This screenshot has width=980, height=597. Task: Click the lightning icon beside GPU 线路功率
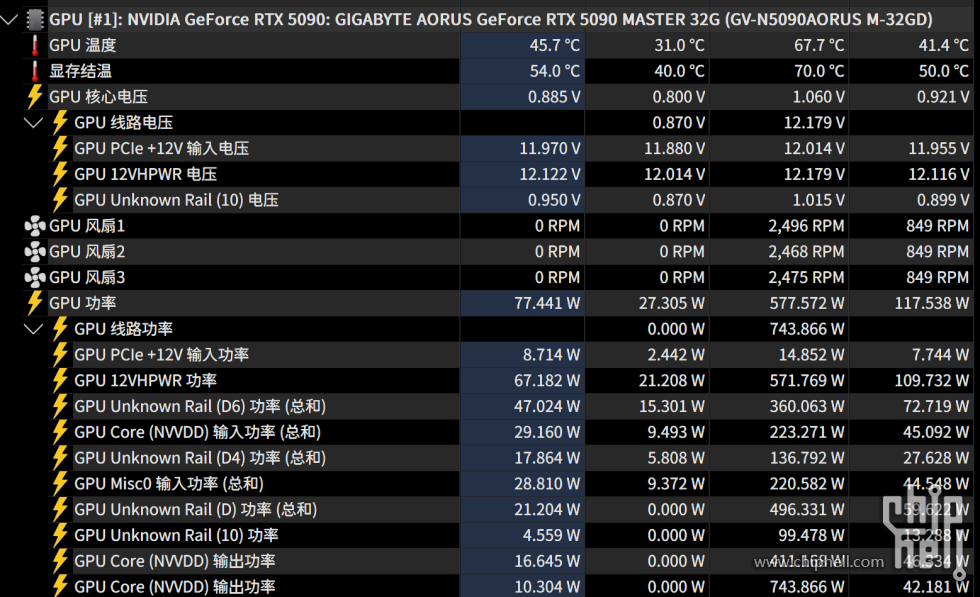point(60,329)
